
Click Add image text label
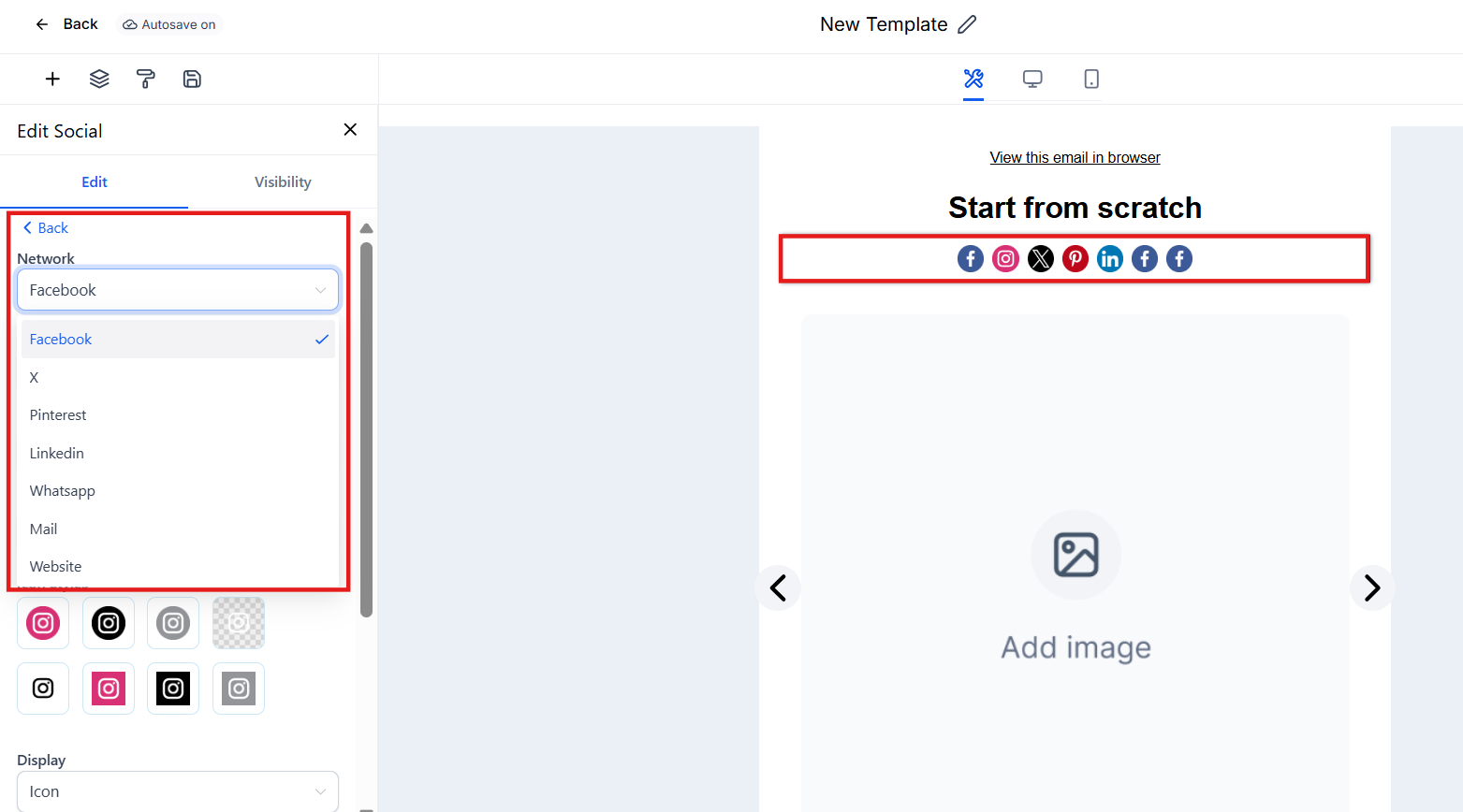pyautogui.click(x=1075, y=647)
